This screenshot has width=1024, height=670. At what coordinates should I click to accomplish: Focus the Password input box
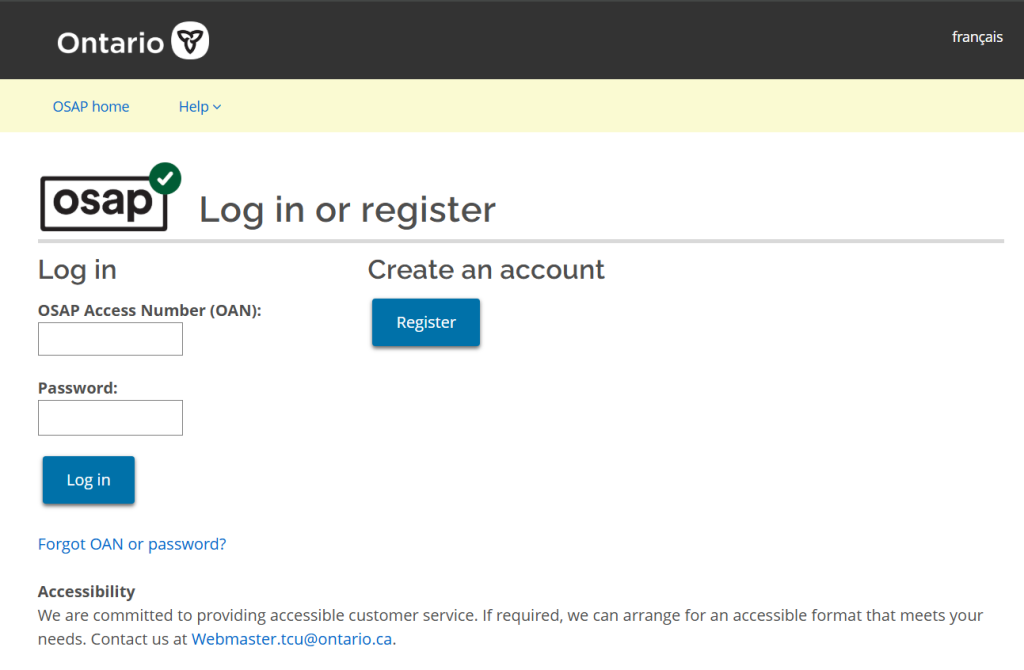[110, 417]
